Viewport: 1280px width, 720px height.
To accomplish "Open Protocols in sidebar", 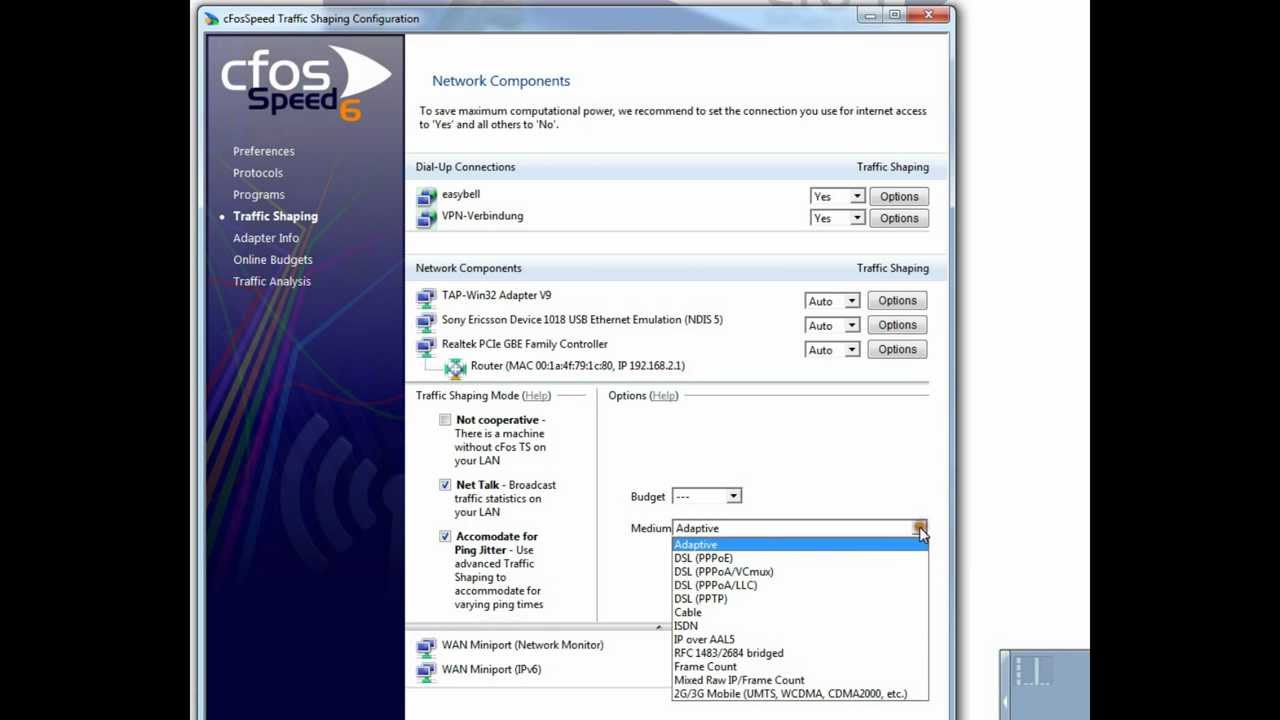I will (x=258, y=173).
